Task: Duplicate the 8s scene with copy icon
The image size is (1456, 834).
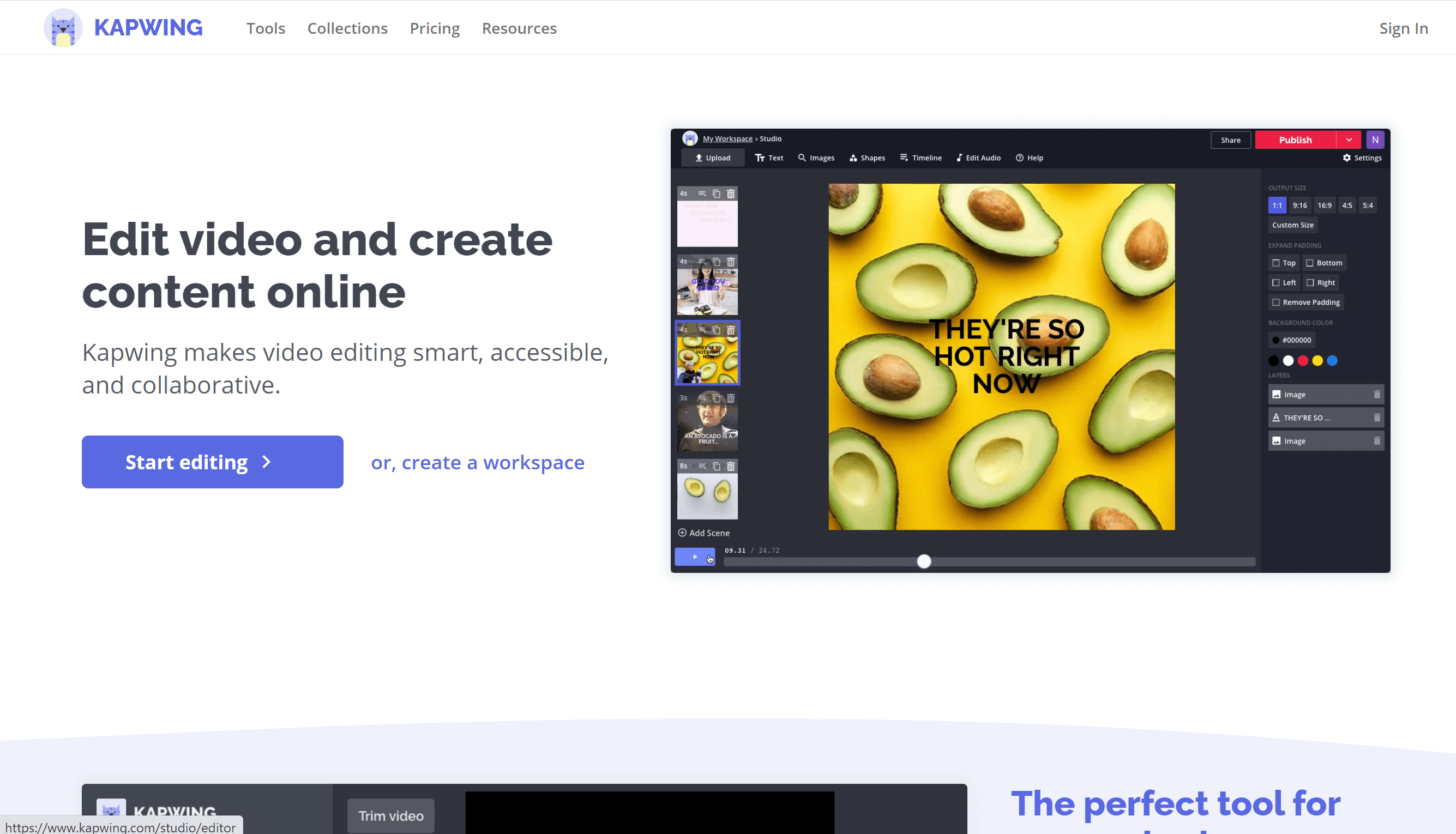Action: click(x=716, y=466)
